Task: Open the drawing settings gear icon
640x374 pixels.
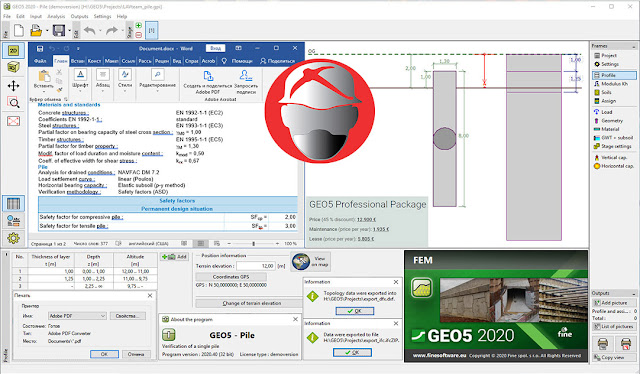Action: [x=13, y=238]
